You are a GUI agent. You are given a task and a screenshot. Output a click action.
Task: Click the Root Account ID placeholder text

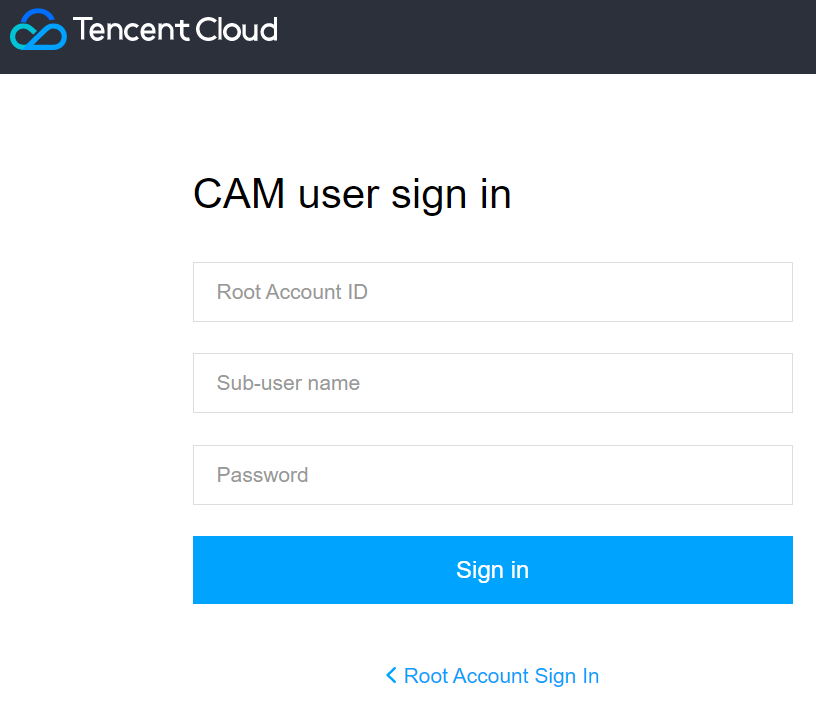292,292
